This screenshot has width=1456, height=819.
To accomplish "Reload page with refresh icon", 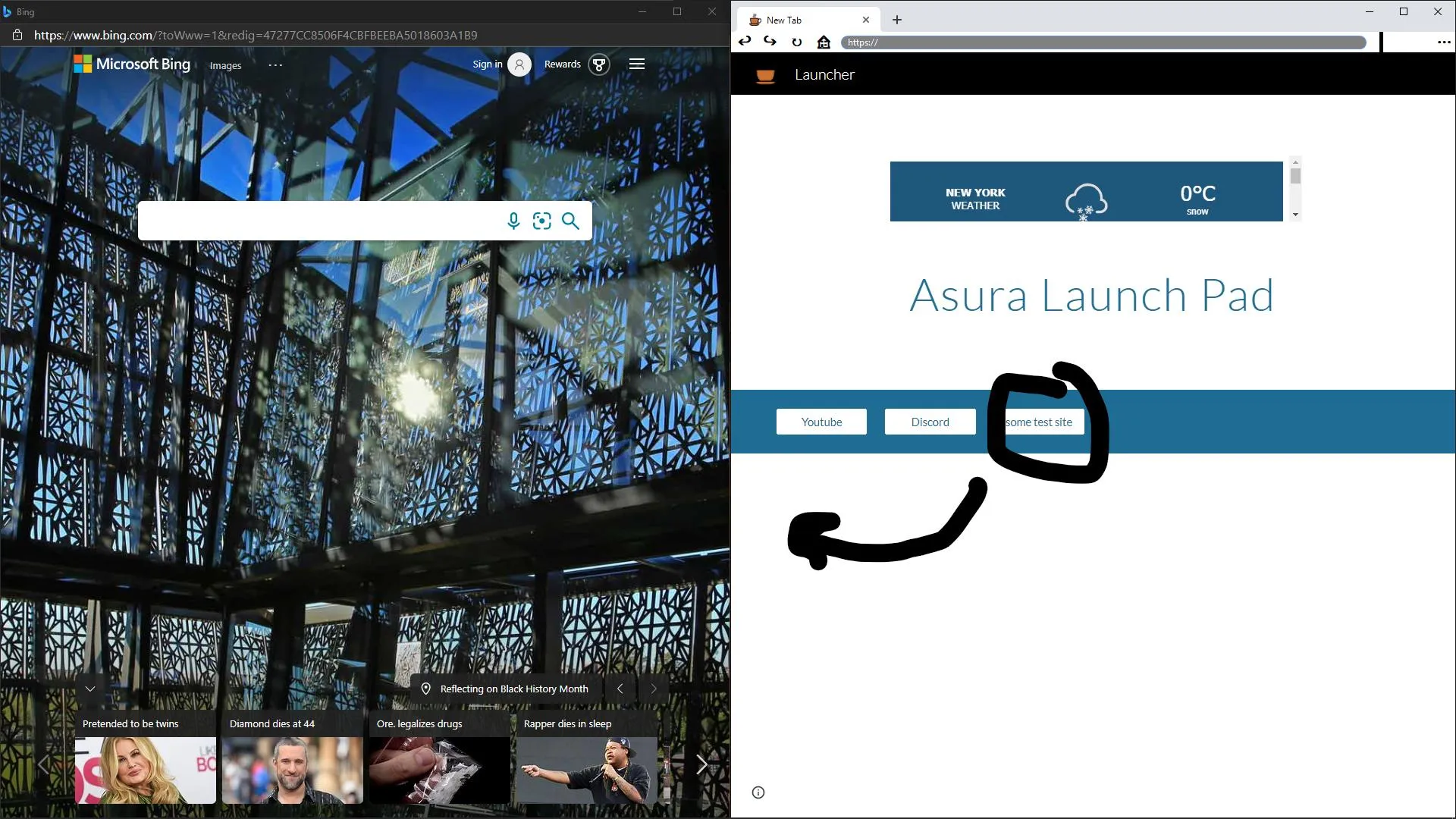I will pyautogui.click(x=796, y=42).
